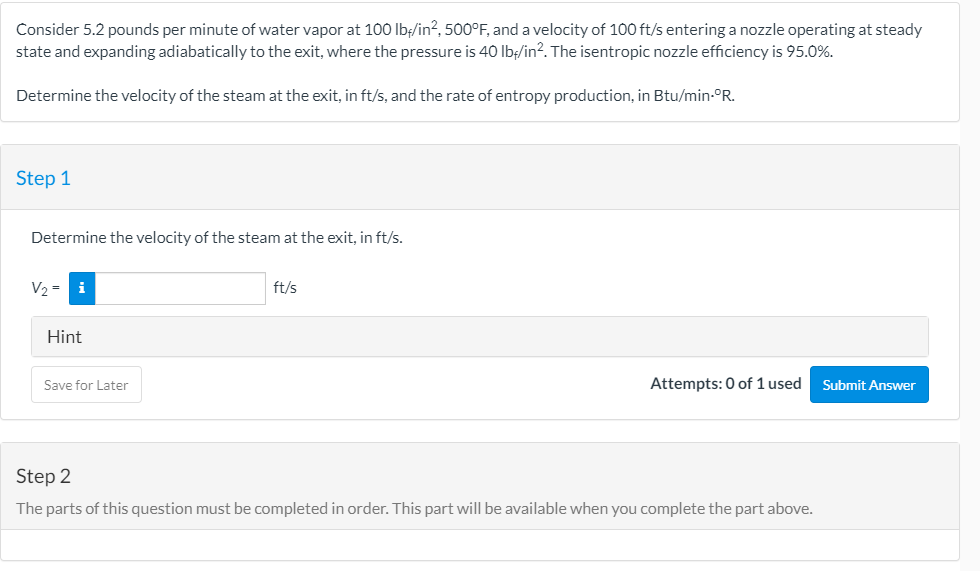The width and height of the screenshot is (980, 571).
Task: Click the word Hint in the hint bar
Action: pos(64,337)
